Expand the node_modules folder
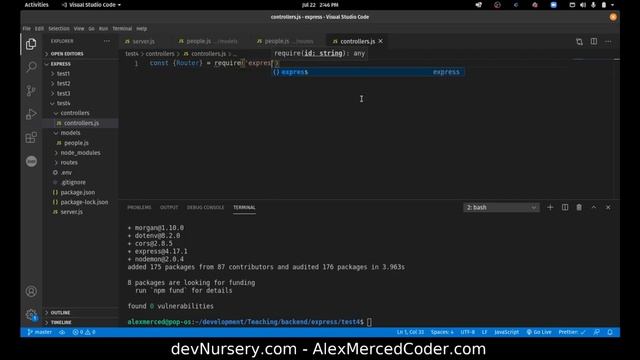Viewport: 640px width, 360px height. [81, 153]
